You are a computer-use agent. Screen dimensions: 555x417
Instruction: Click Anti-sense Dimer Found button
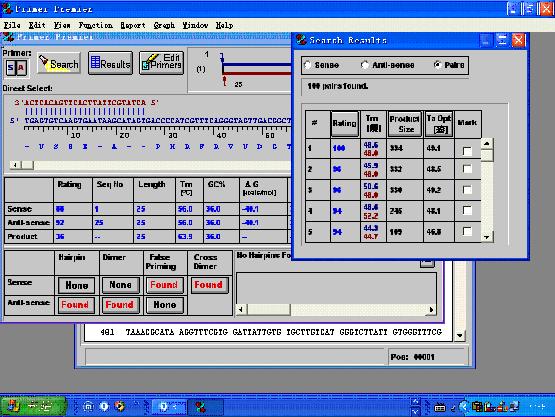[120, 305]
